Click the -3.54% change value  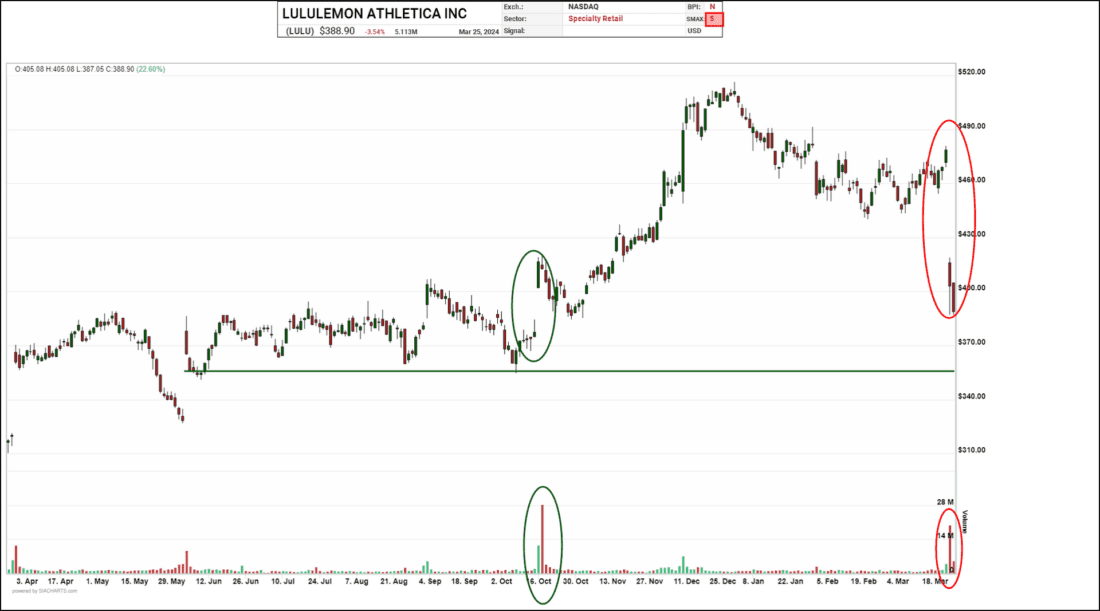tap(378, 32)
